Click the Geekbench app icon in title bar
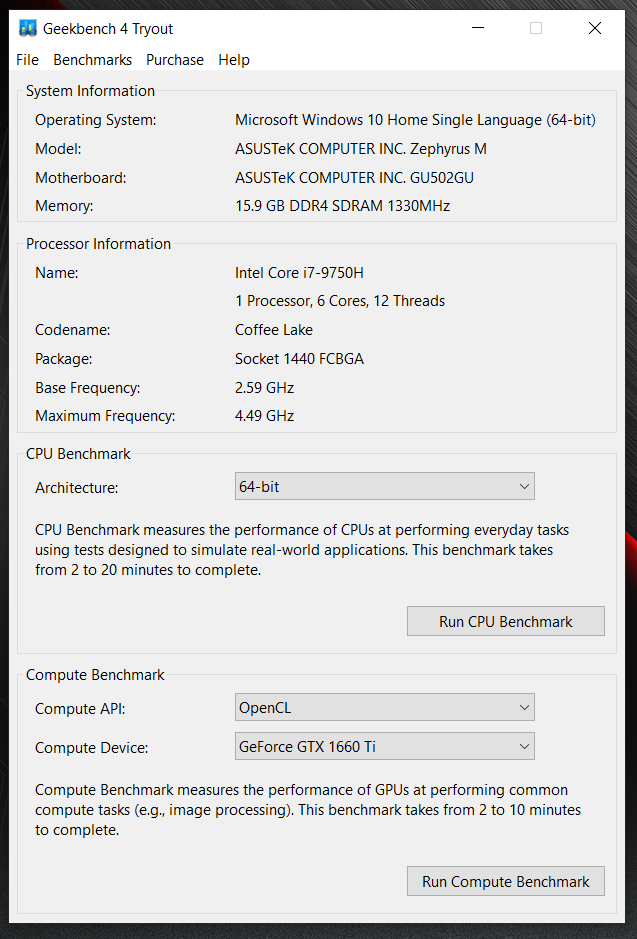 (x=28, y=28)
